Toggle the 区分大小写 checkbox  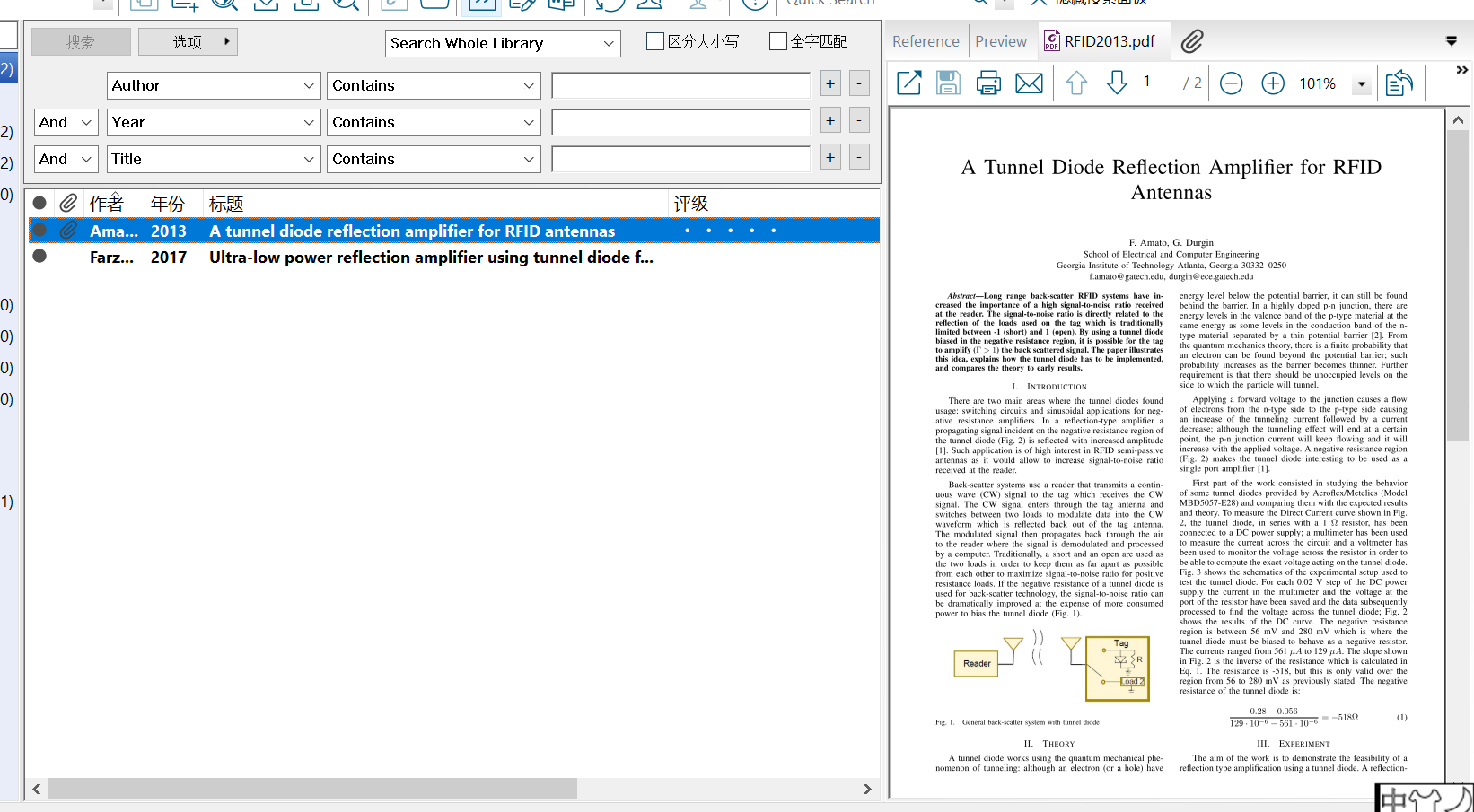pos(655,41)
